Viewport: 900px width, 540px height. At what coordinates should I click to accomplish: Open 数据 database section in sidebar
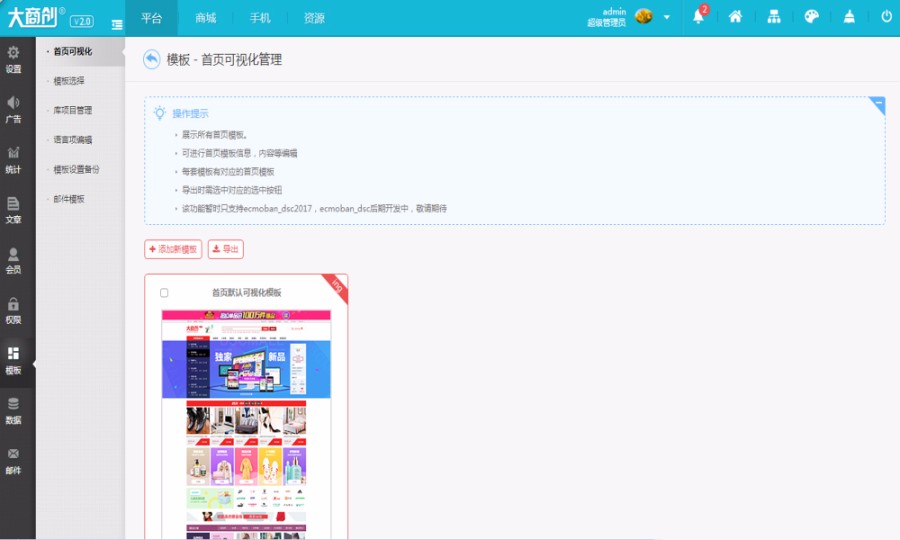click(14, 410)
